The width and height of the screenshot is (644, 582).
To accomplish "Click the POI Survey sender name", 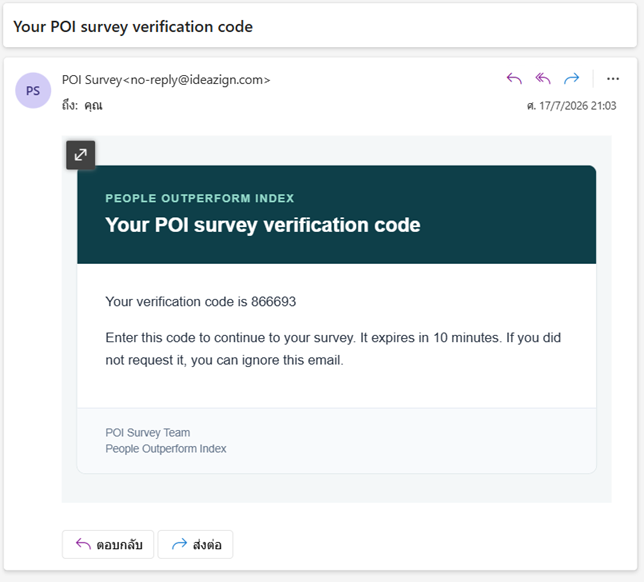I will [92, 80].
